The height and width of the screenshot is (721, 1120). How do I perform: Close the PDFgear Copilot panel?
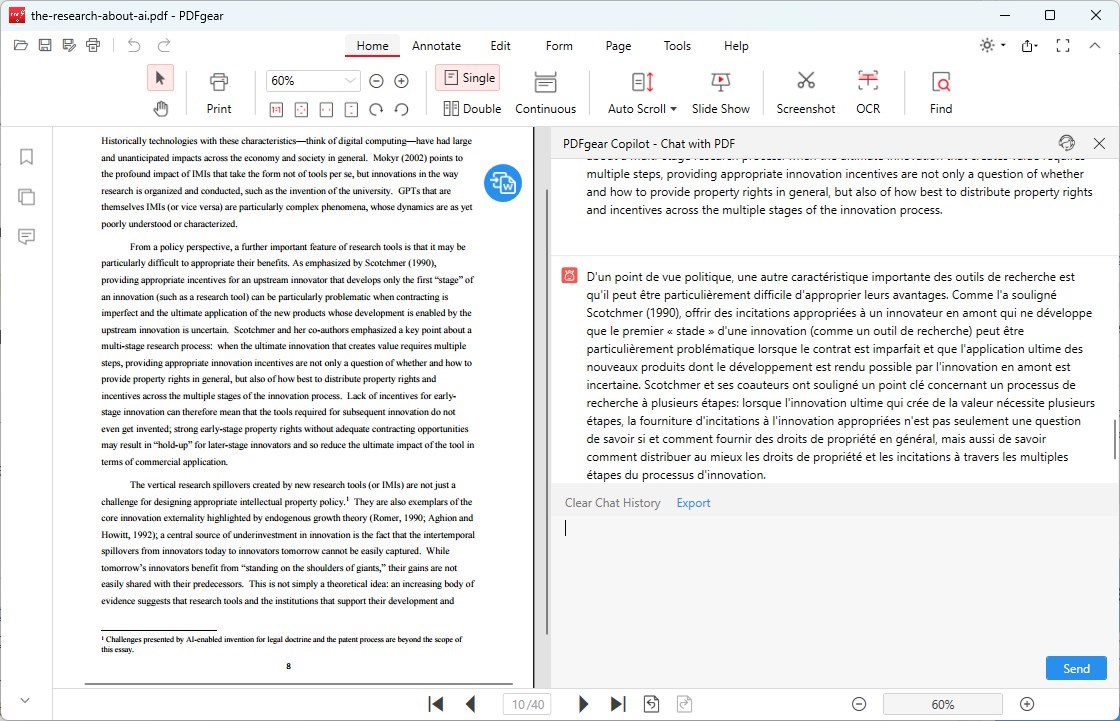tap(1099, 144)
